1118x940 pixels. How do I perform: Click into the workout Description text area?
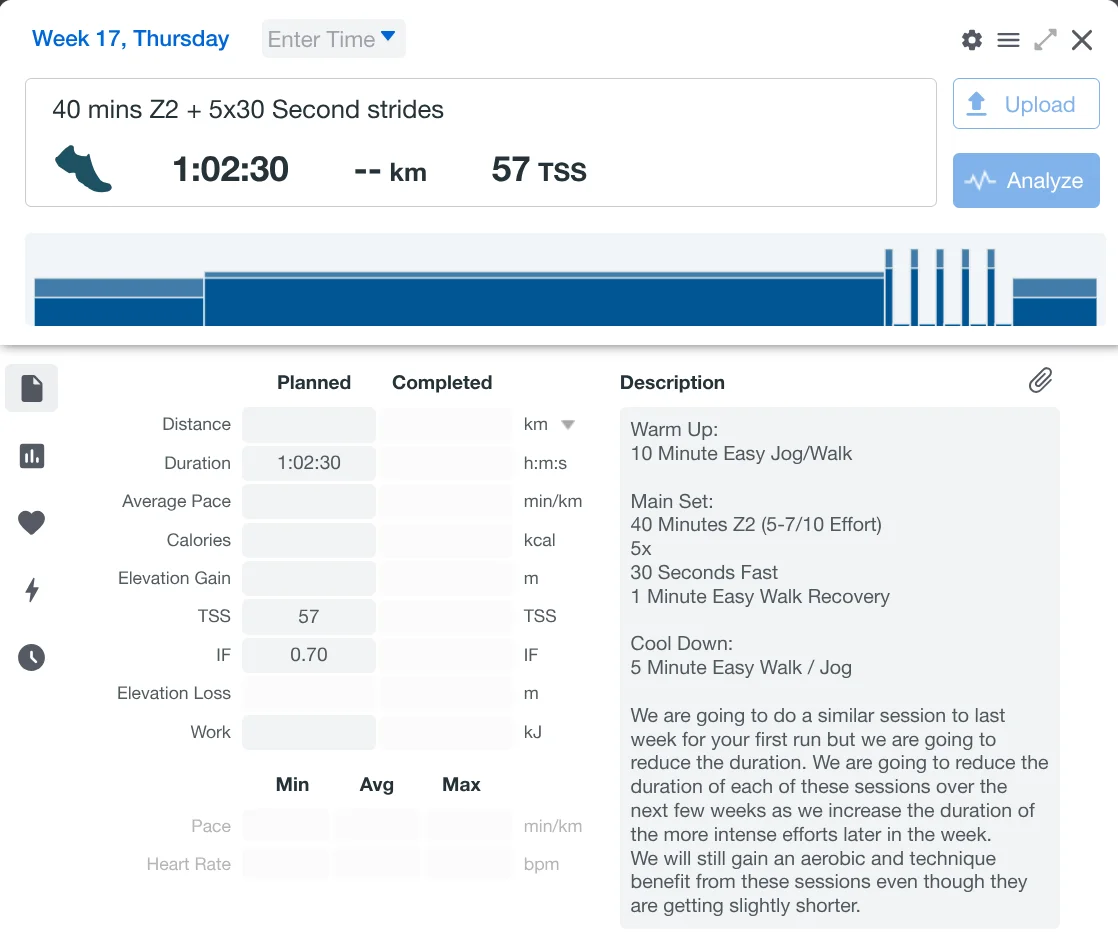[x=838, y=667]
